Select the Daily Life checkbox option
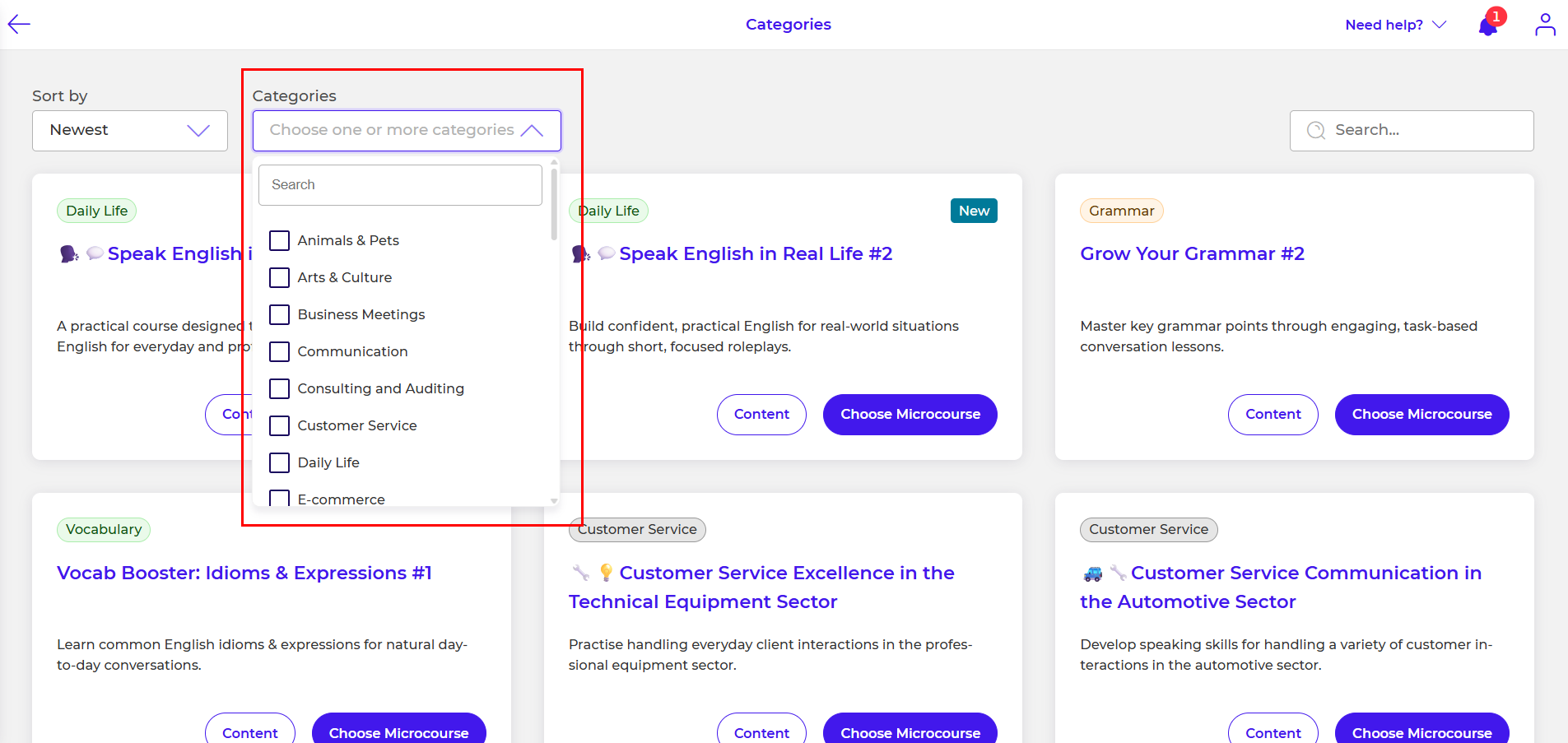 (x=280, y=462)
